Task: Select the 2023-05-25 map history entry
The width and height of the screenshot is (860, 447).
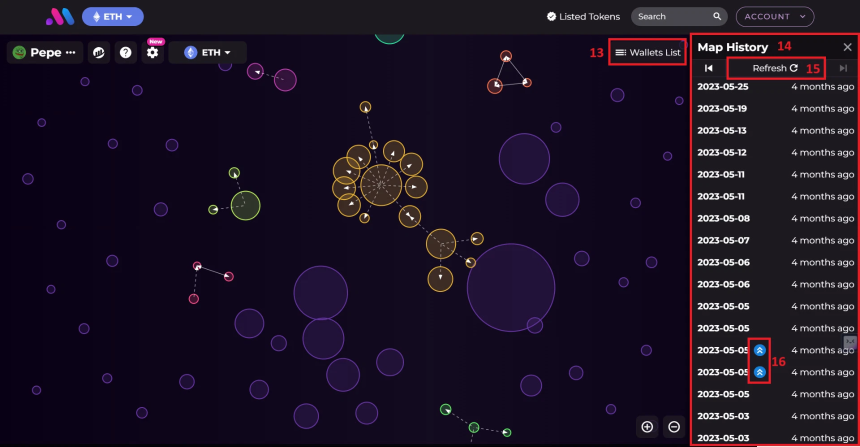Action: pos(776,87)
